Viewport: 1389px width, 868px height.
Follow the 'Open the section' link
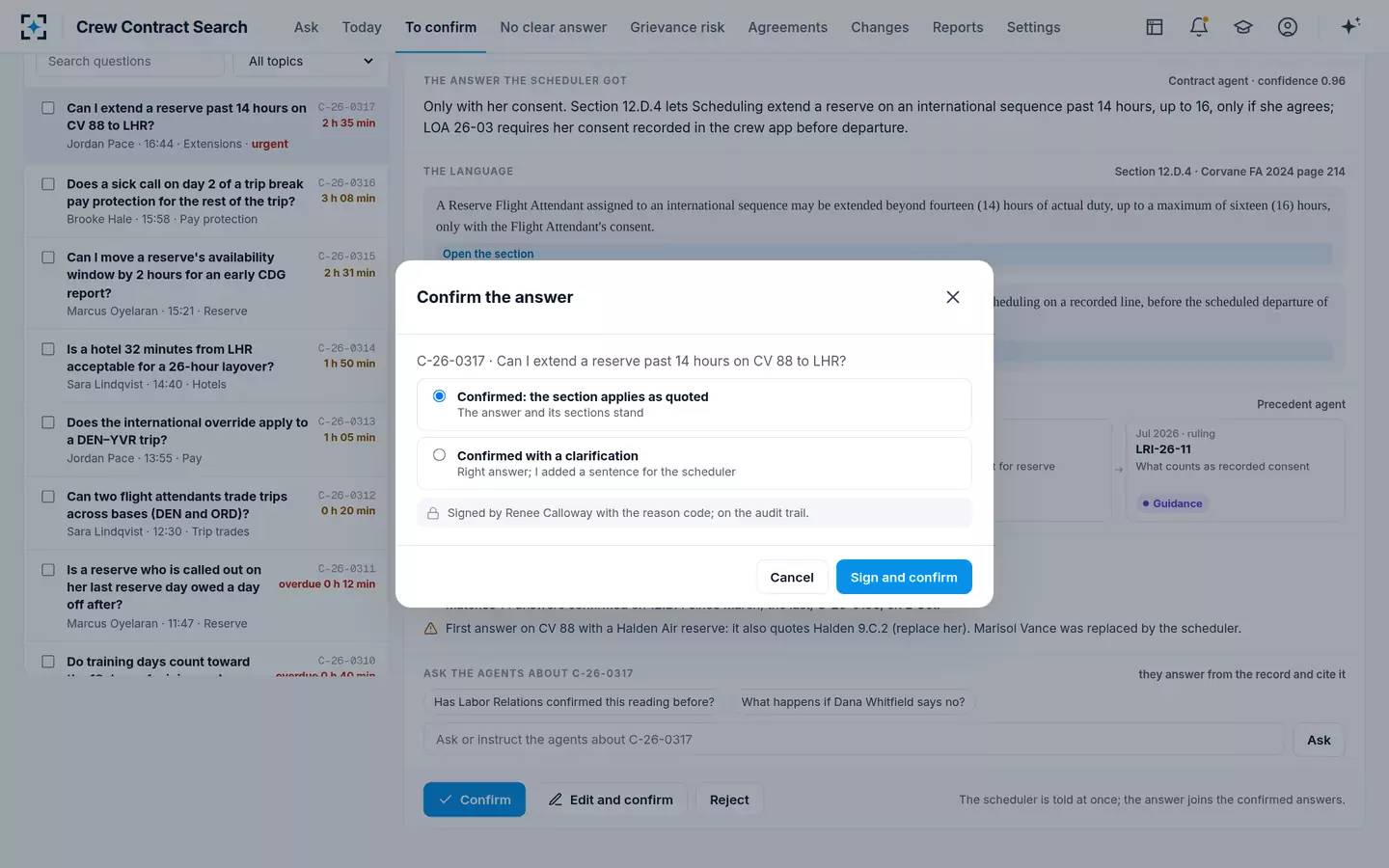pyautogui.click(x=488, y=254)
